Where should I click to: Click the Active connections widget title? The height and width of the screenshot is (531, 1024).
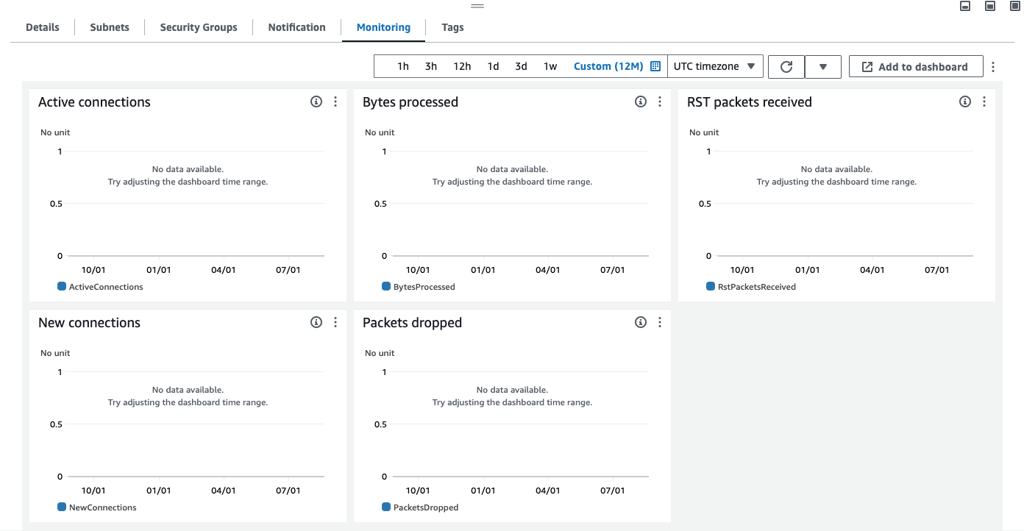tap(94, 102)
